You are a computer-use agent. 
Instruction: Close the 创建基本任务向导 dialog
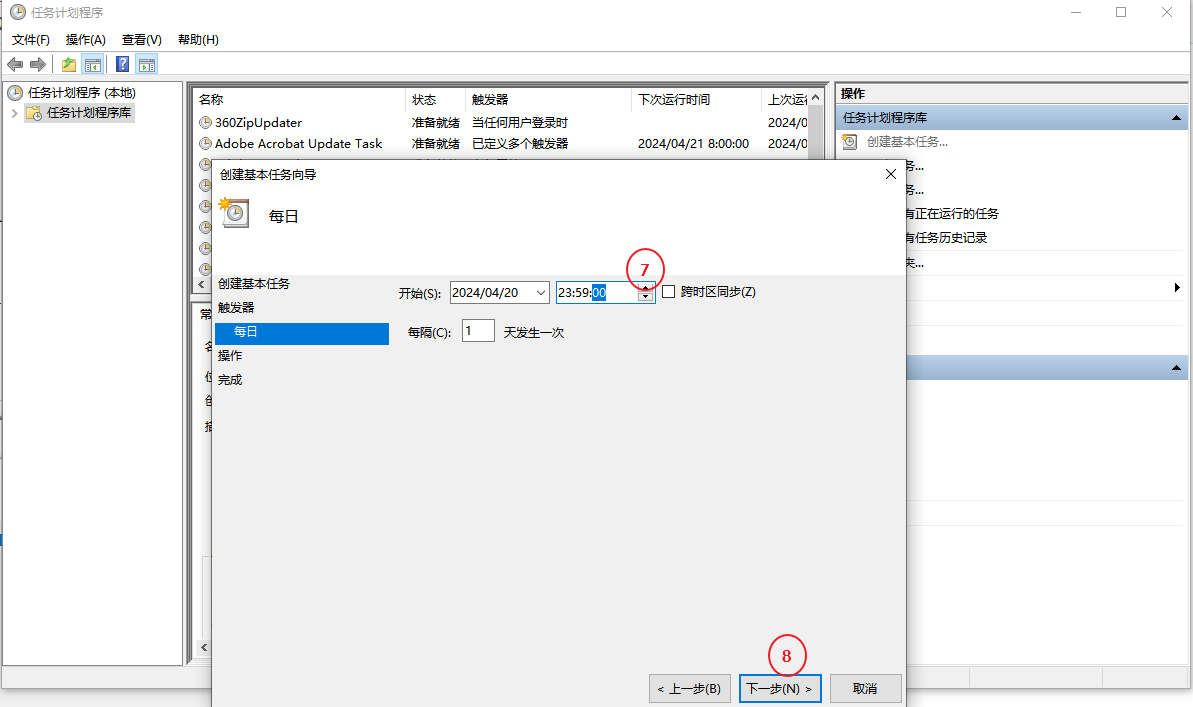click(x=891, y=174)
